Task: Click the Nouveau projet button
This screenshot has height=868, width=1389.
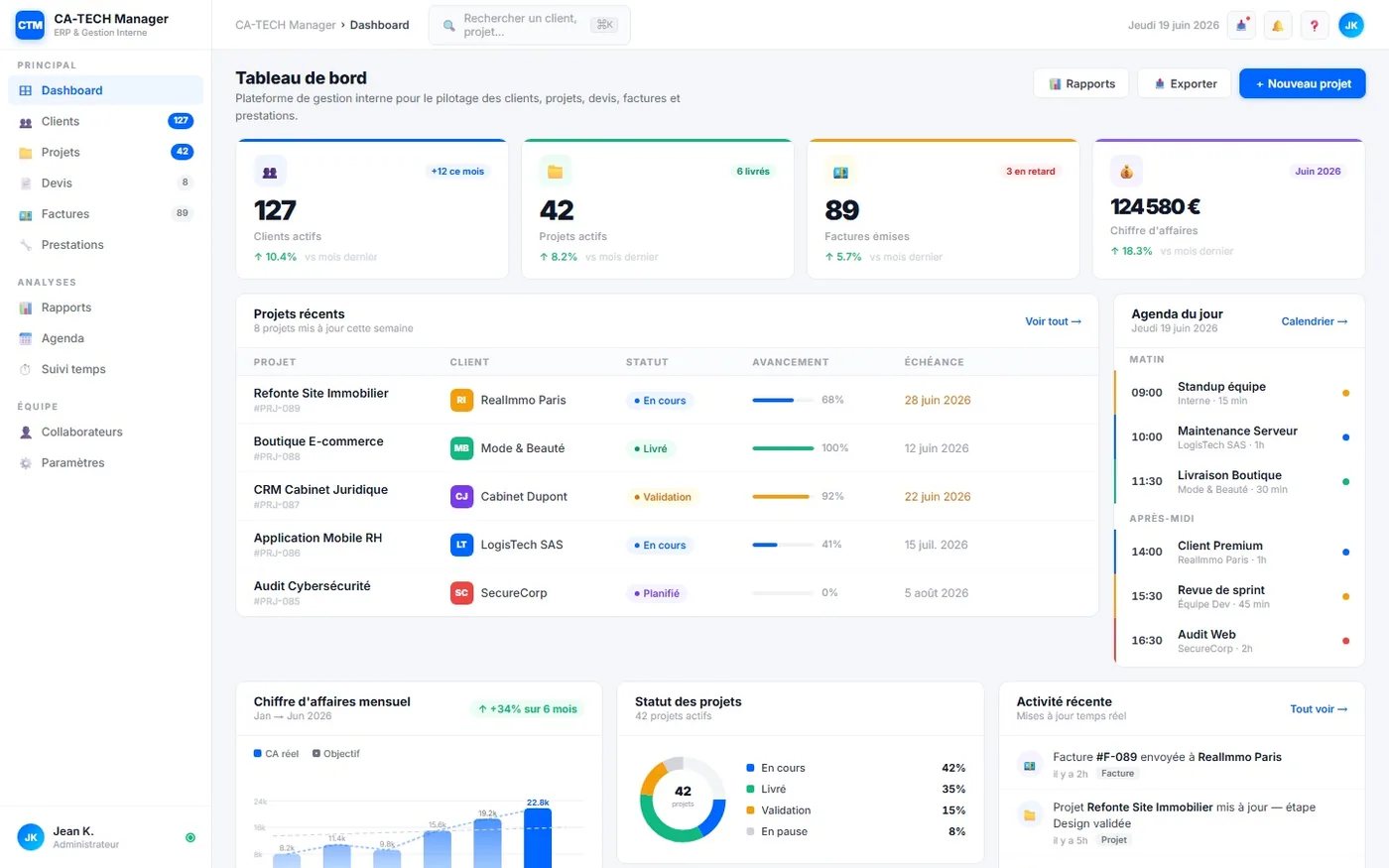Action: pos(1303,83)
